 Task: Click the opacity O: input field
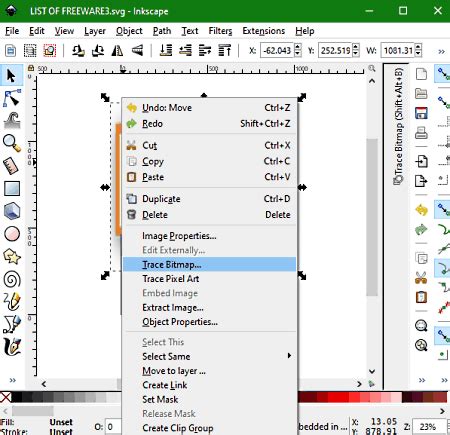(x=113, y=427)
